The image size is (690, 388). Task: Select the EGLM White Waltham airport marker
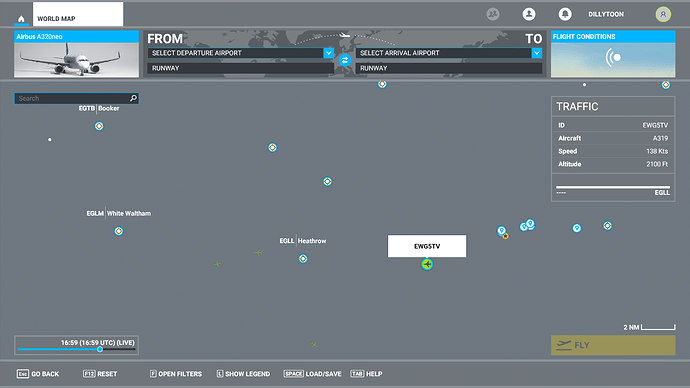coord(119,231)
